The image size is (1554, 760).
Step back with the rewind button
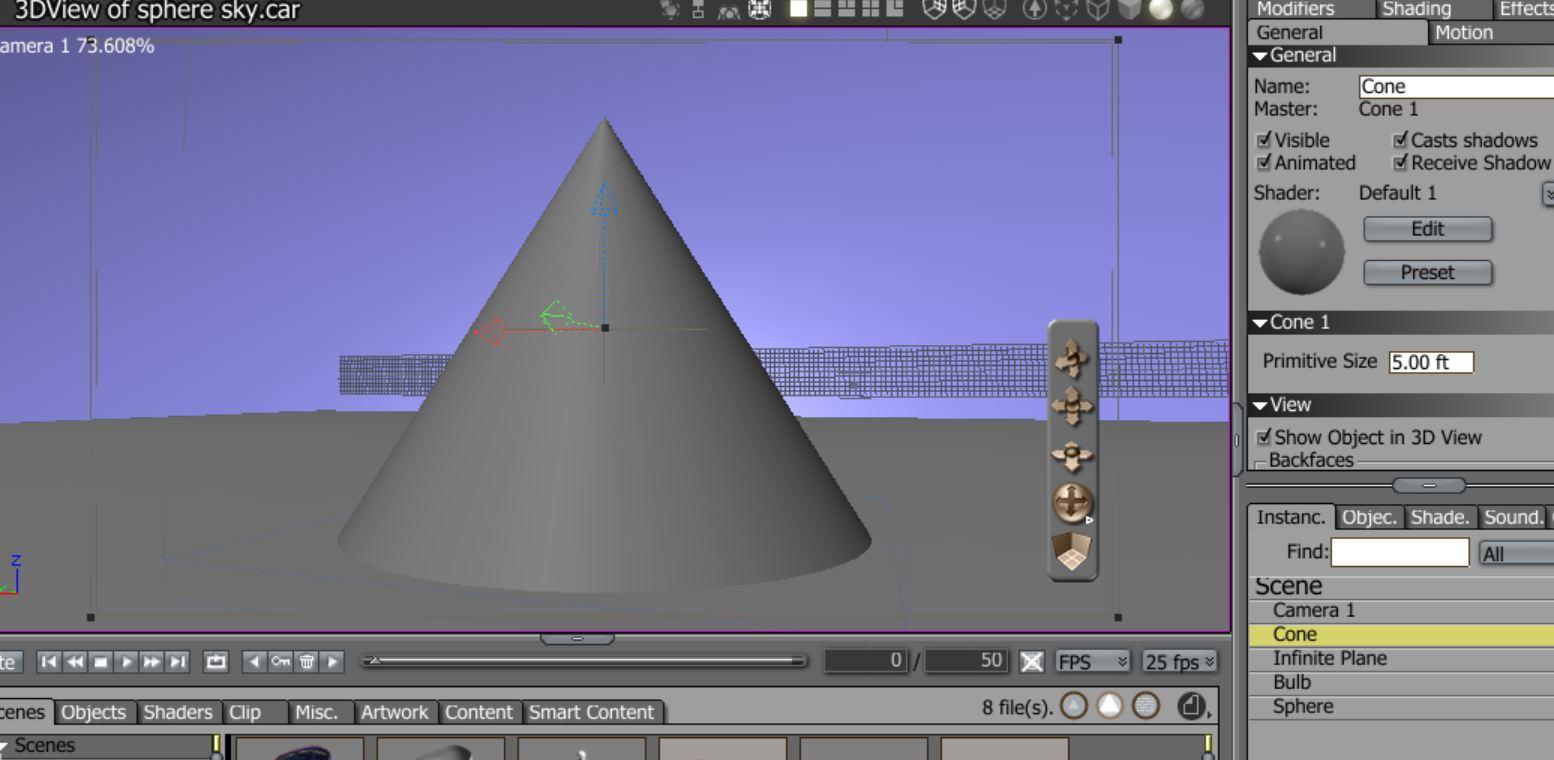pos(74,661)
